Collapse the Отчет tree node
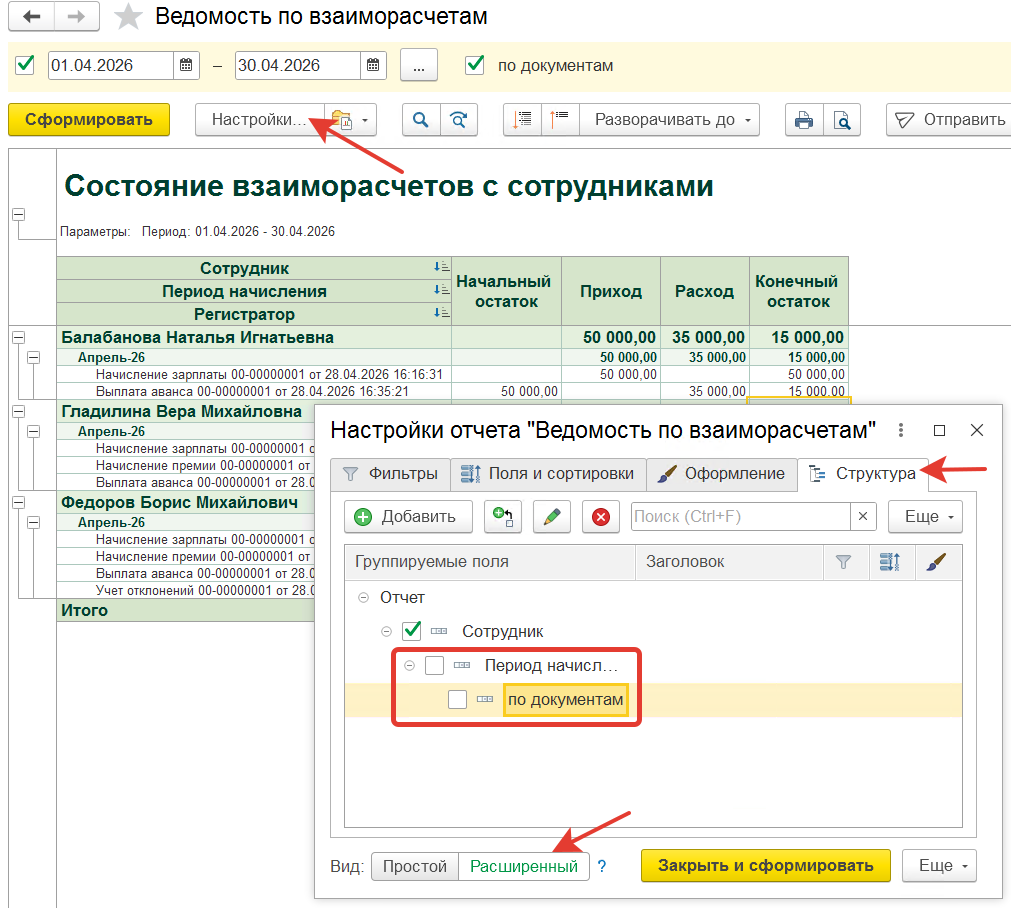 coord(364,598)
